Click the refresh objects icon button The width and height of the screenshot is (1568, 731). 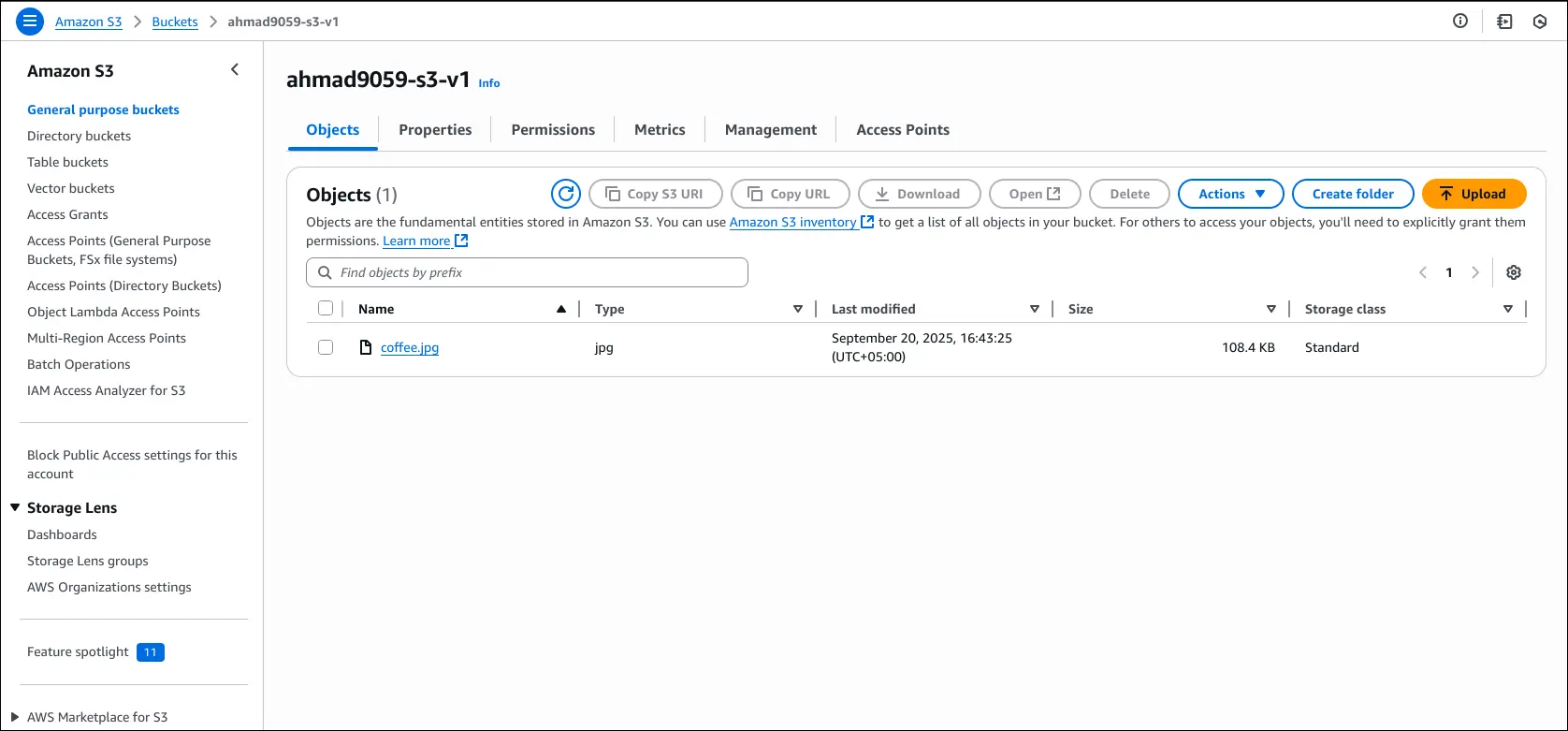pyautogui.click(x=565, y=194)
